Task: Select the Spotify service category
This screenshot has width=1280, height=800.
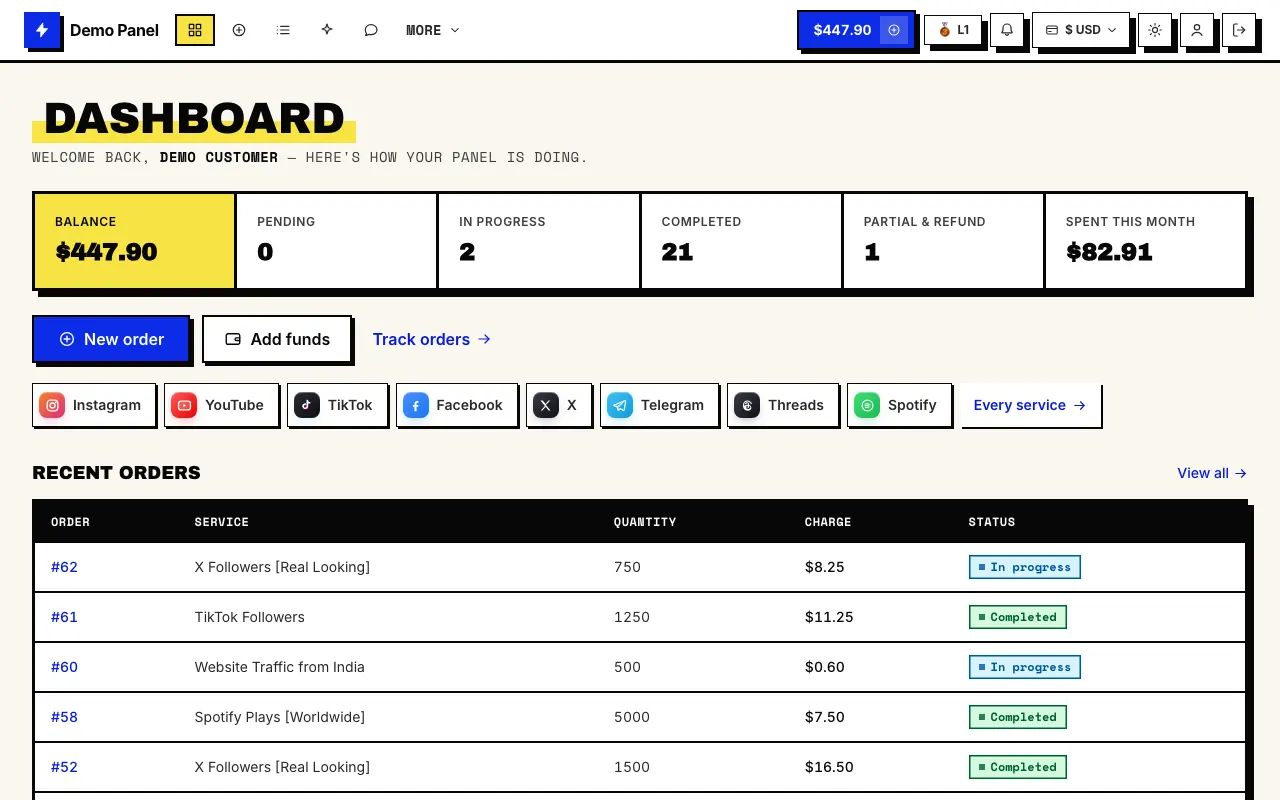Action: click(x=899, y=405)
